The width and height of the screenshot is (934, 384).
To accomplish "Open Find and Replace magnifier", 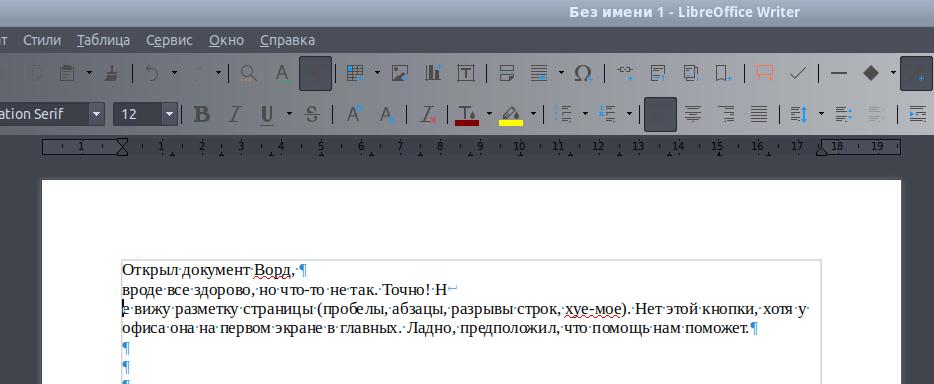I will (x=248, y=73).
